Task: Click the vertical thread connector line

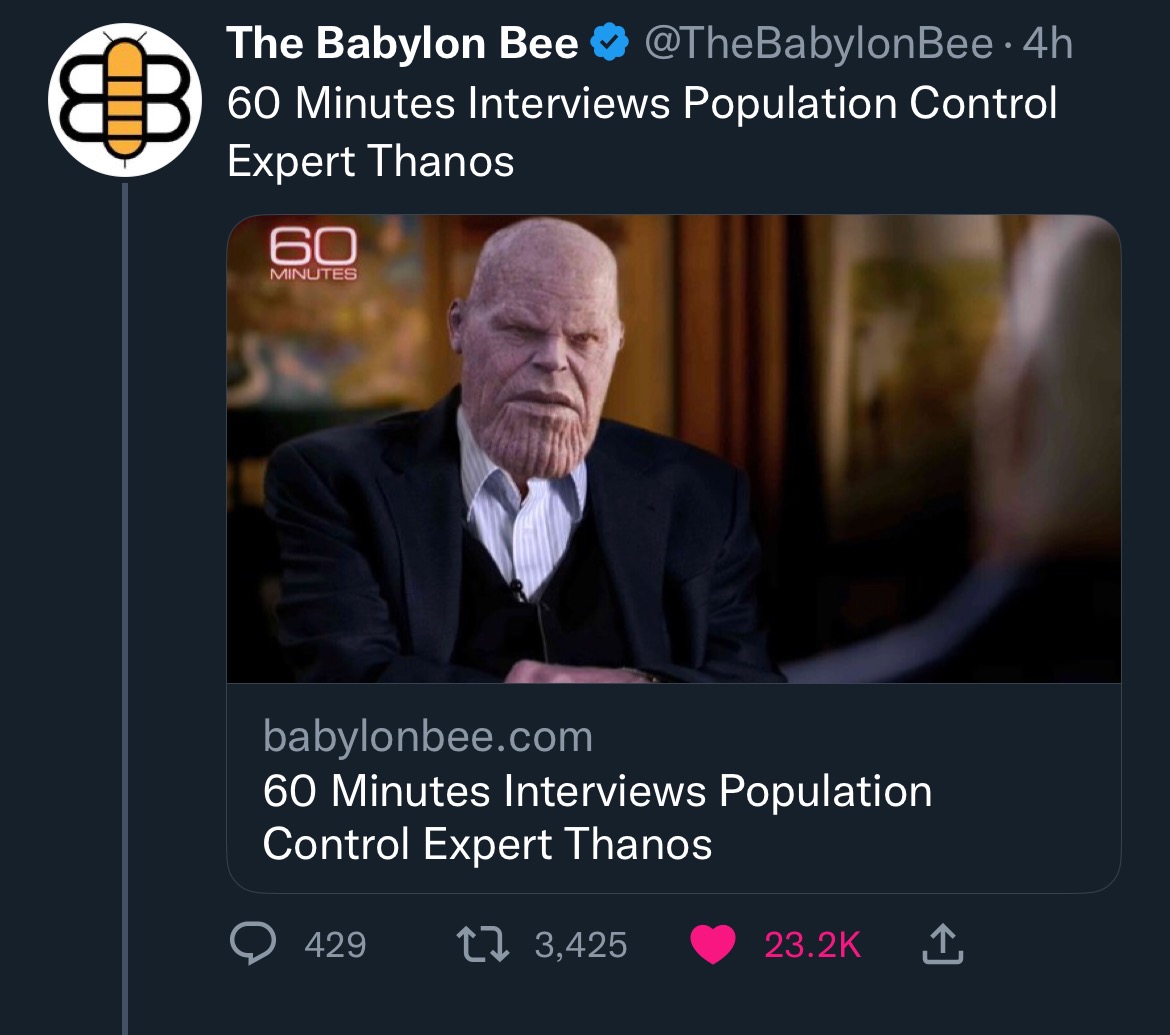Action: (125, 608)
